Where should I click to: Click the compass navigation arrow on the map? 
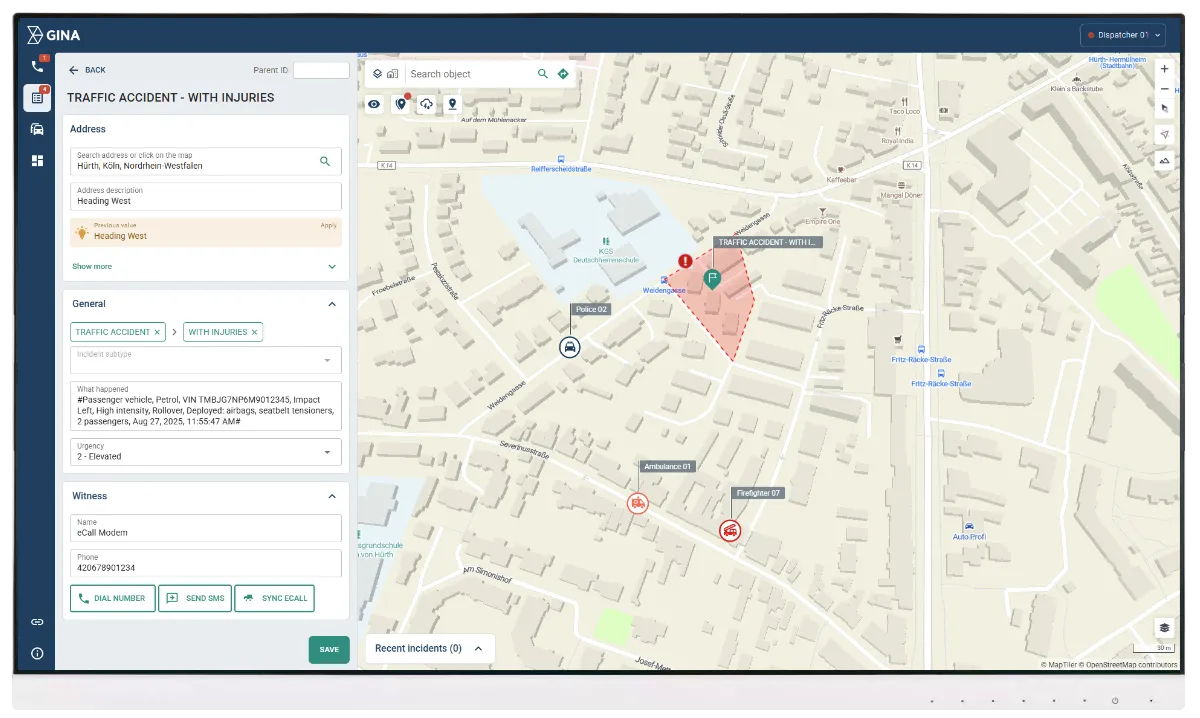coord(1164,133)
